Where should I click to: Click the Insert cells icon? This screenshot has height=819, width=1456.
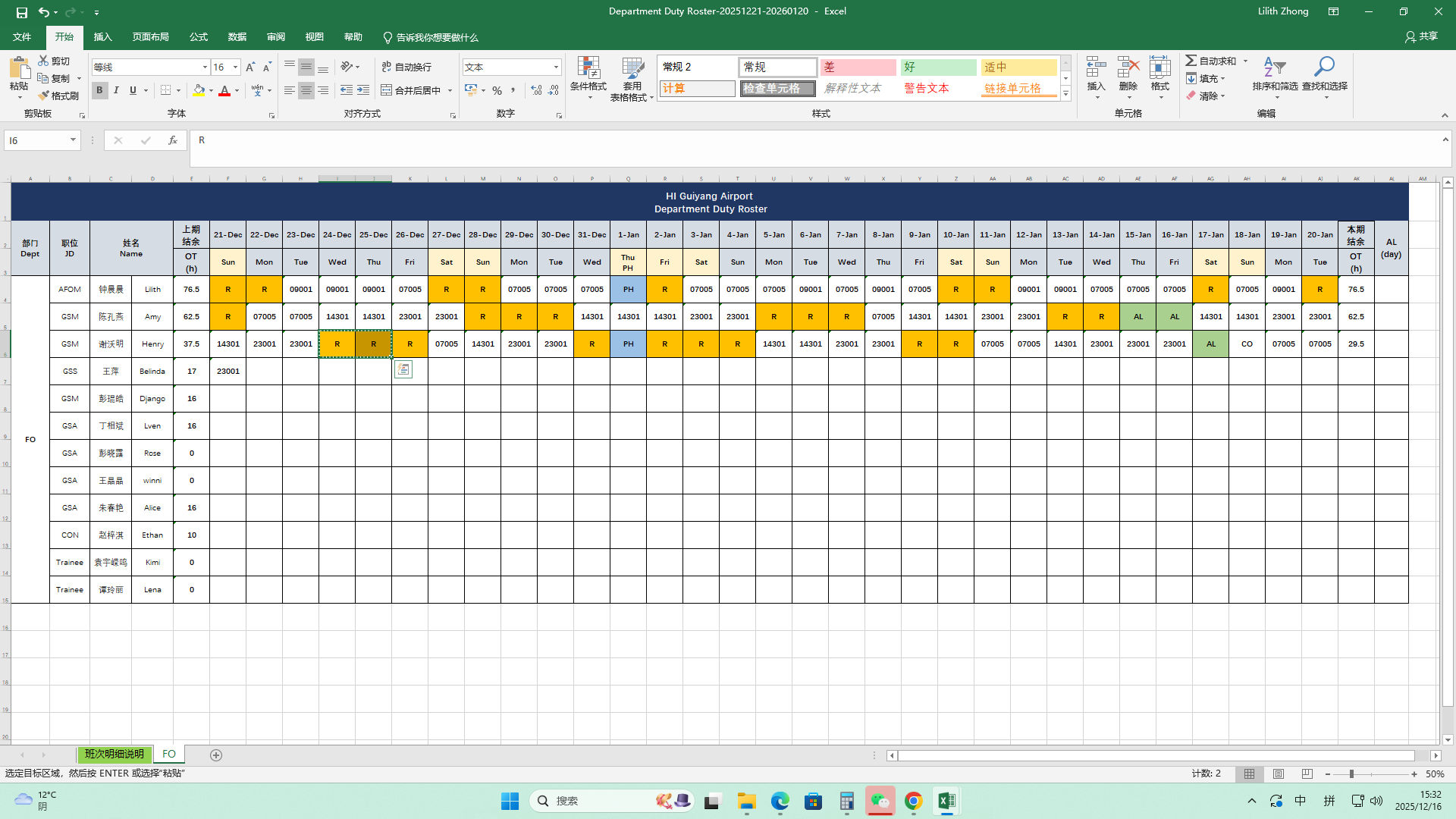(1096, 68)
